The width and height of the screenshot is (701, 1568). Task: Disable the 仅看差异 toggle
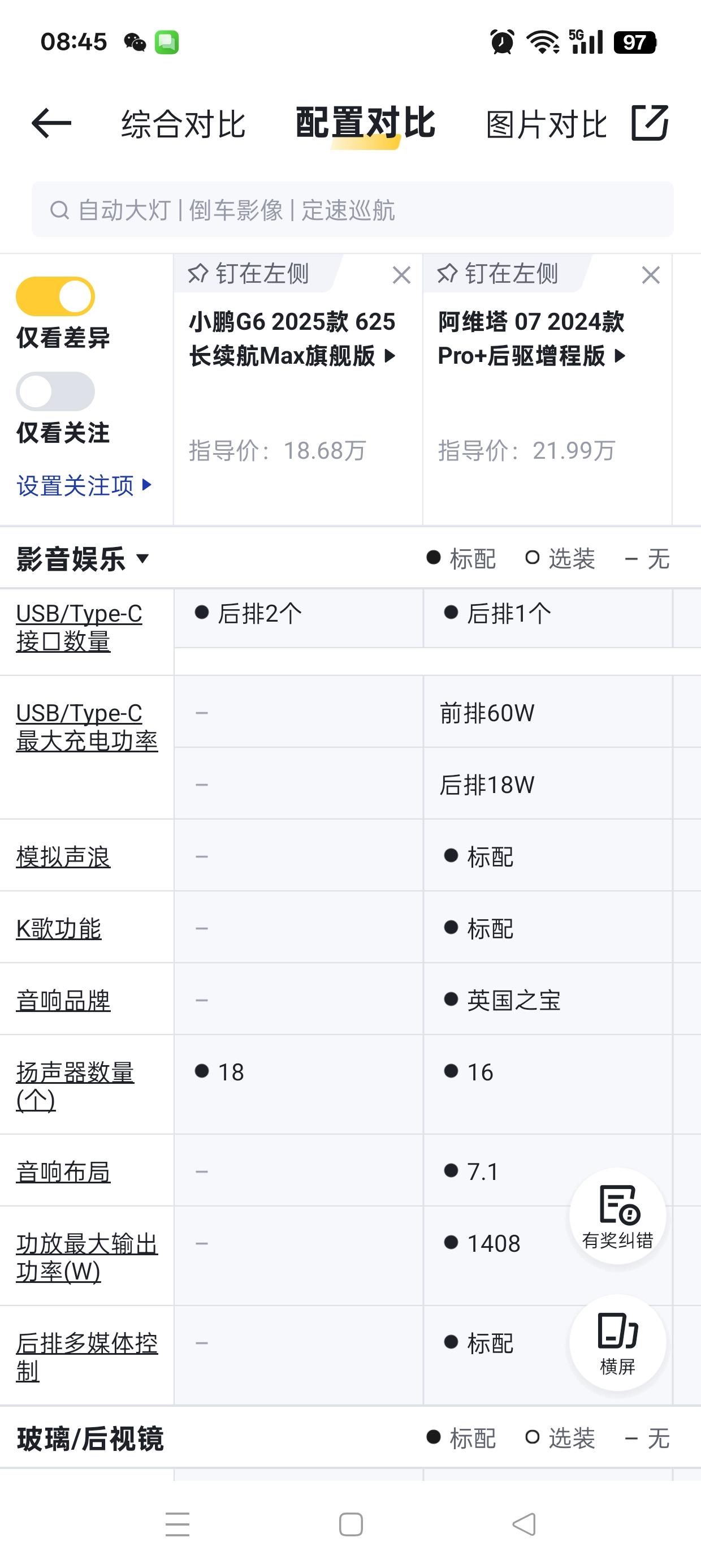pos(55,296)
